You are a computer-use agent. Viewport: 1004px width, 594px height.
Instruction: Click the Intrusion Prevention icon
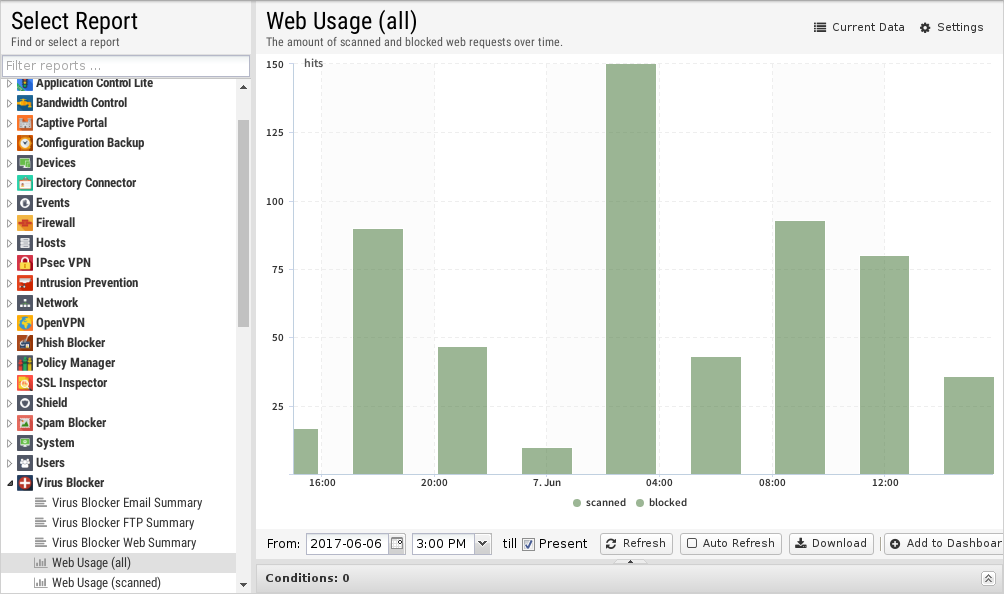pos(24,283)
